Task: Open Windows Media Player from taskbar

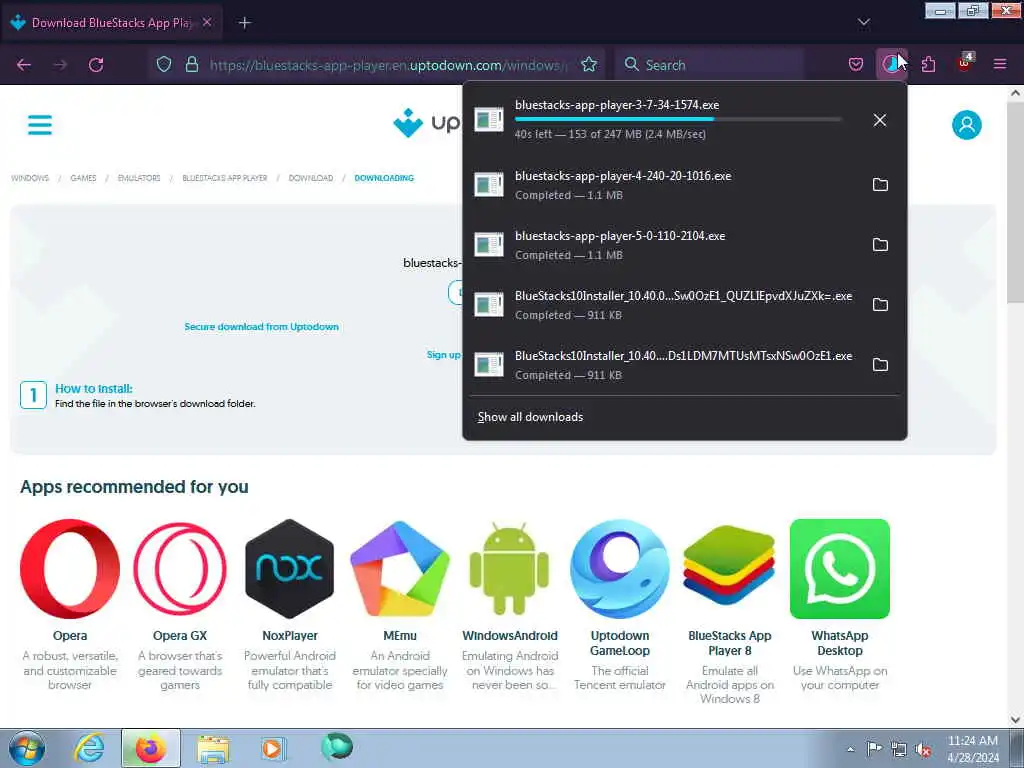Action: 272,748
